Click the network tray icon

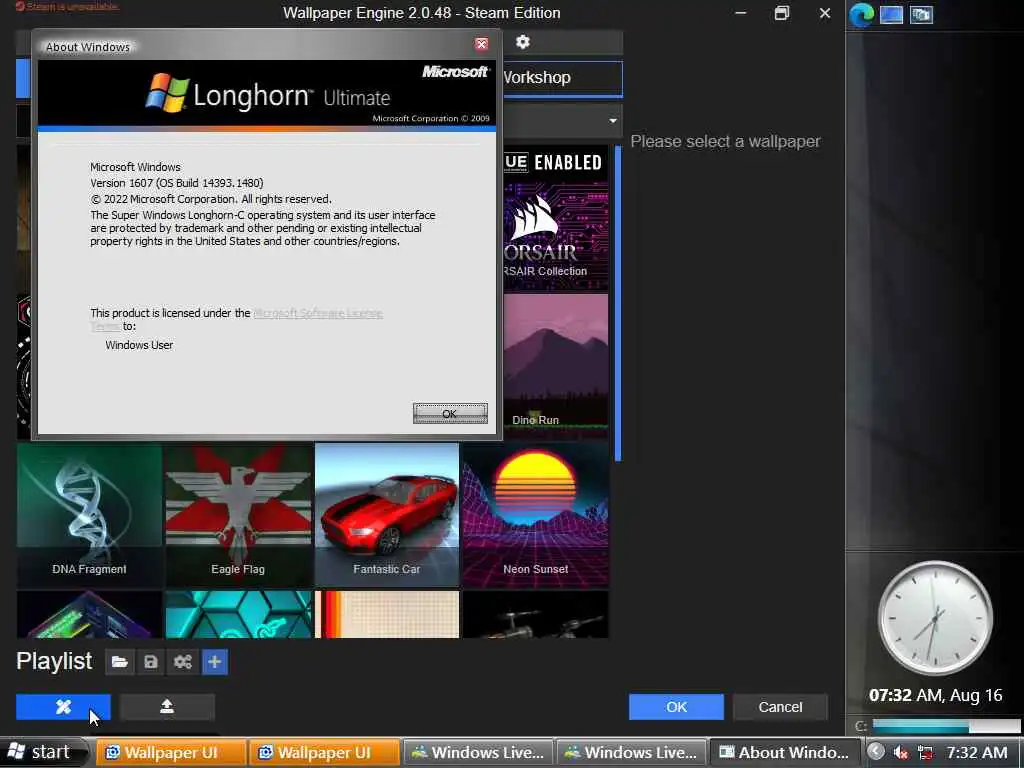pyautogui.click(x=925, y=752)
